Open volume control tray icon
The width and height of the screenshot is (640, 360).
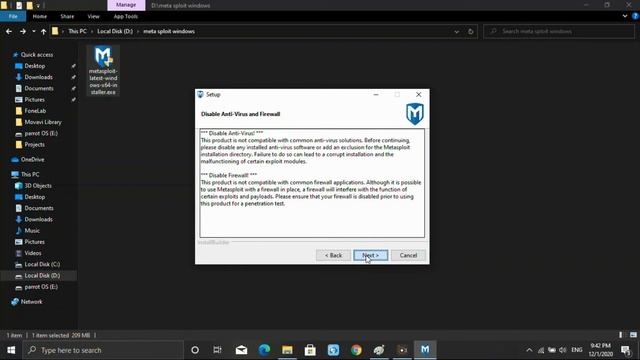pyautogui.click(x=563, y=350)
